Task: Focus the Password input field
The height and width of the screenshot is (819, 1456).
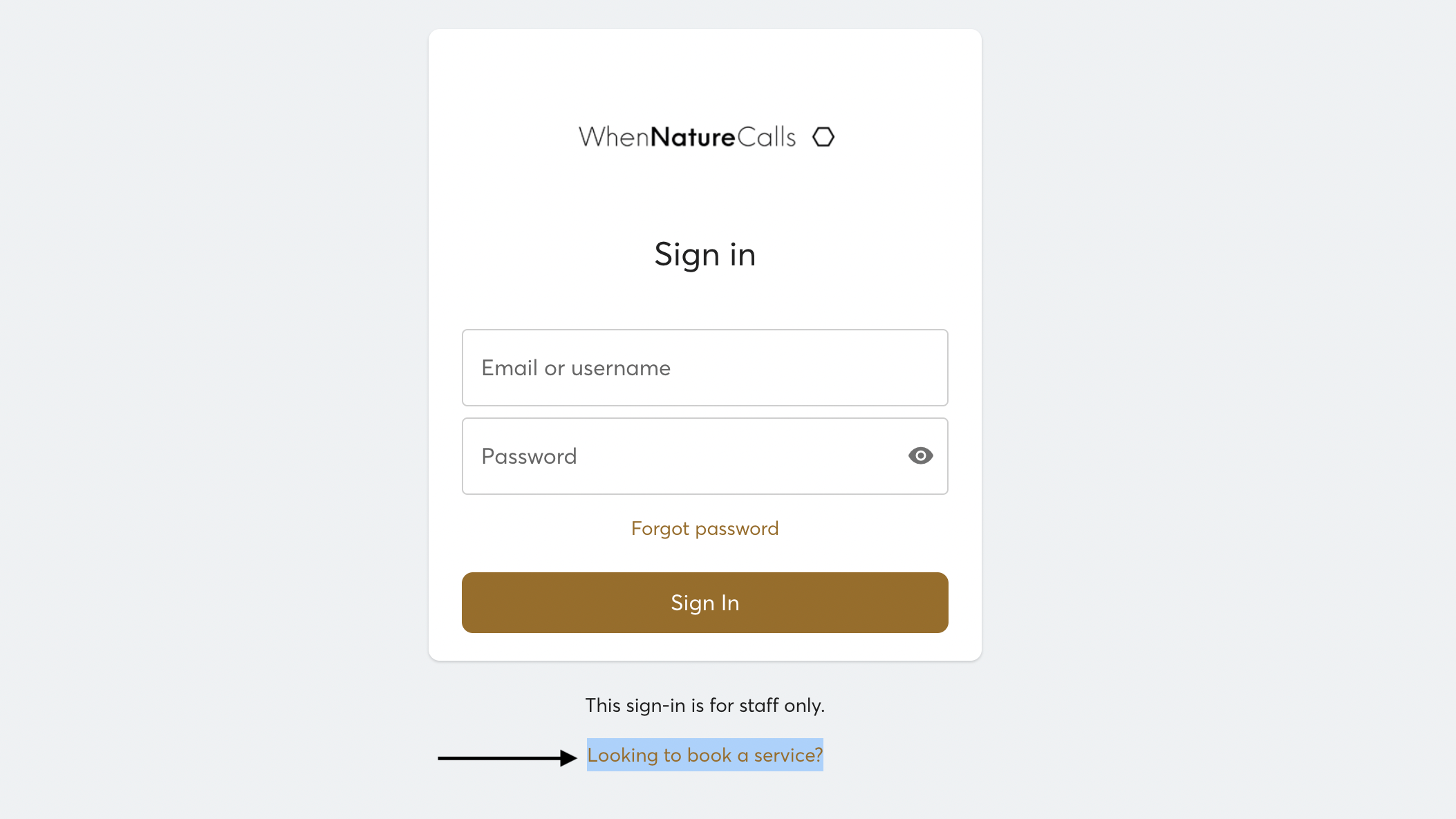Action: click(x=684, y=456)
